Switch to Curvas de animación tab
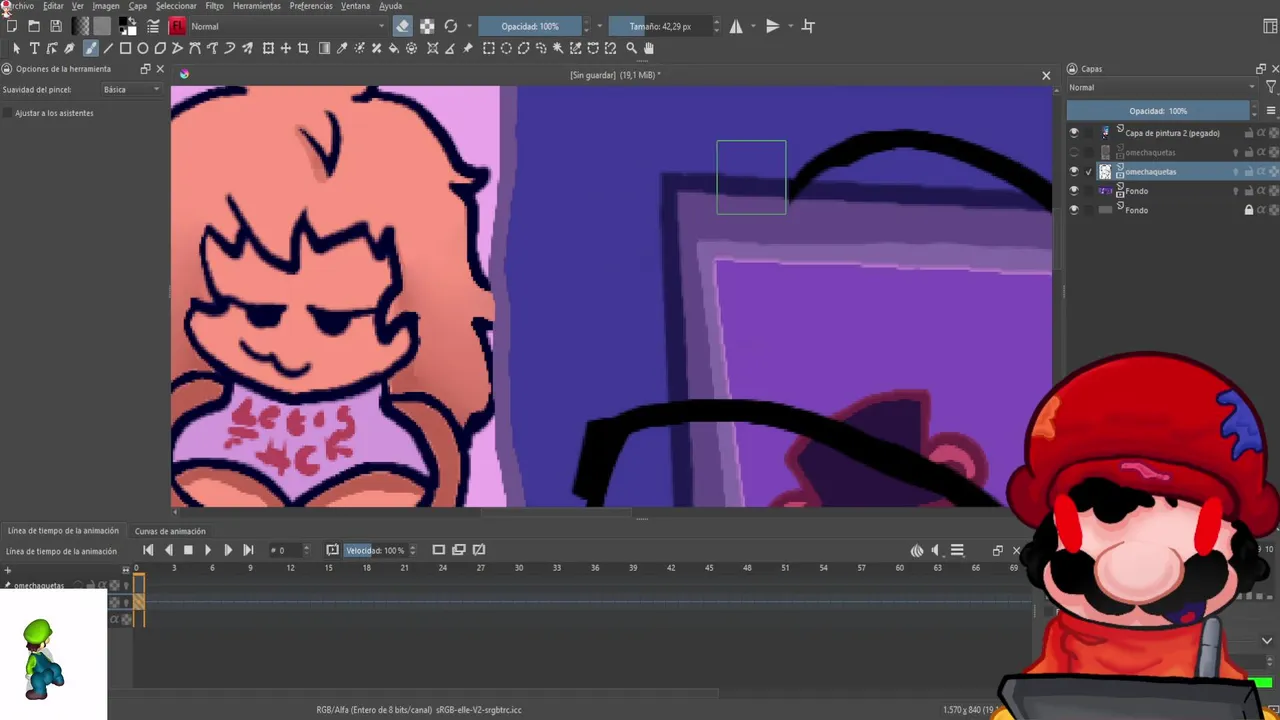The height and width of the screenshot is (720, 1280). pyautogui.click(x=170, y=531)
